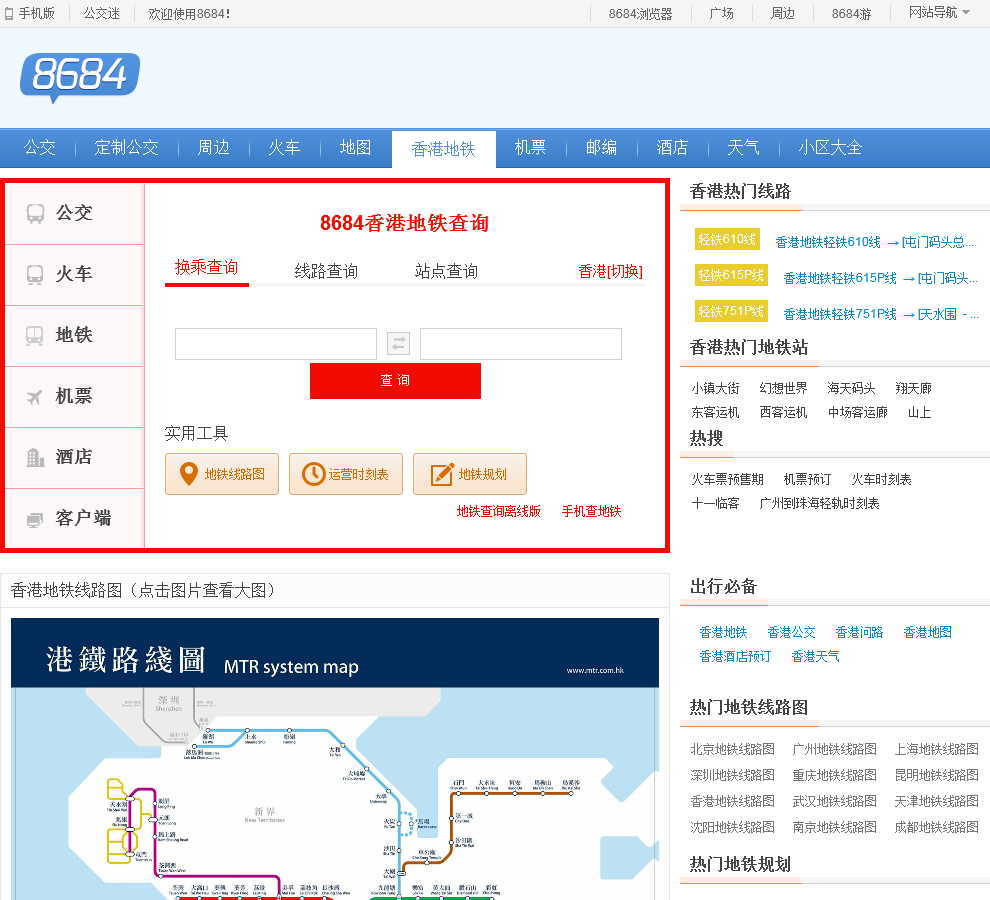Expand the 网站导航 dropdown

[939, 13]
